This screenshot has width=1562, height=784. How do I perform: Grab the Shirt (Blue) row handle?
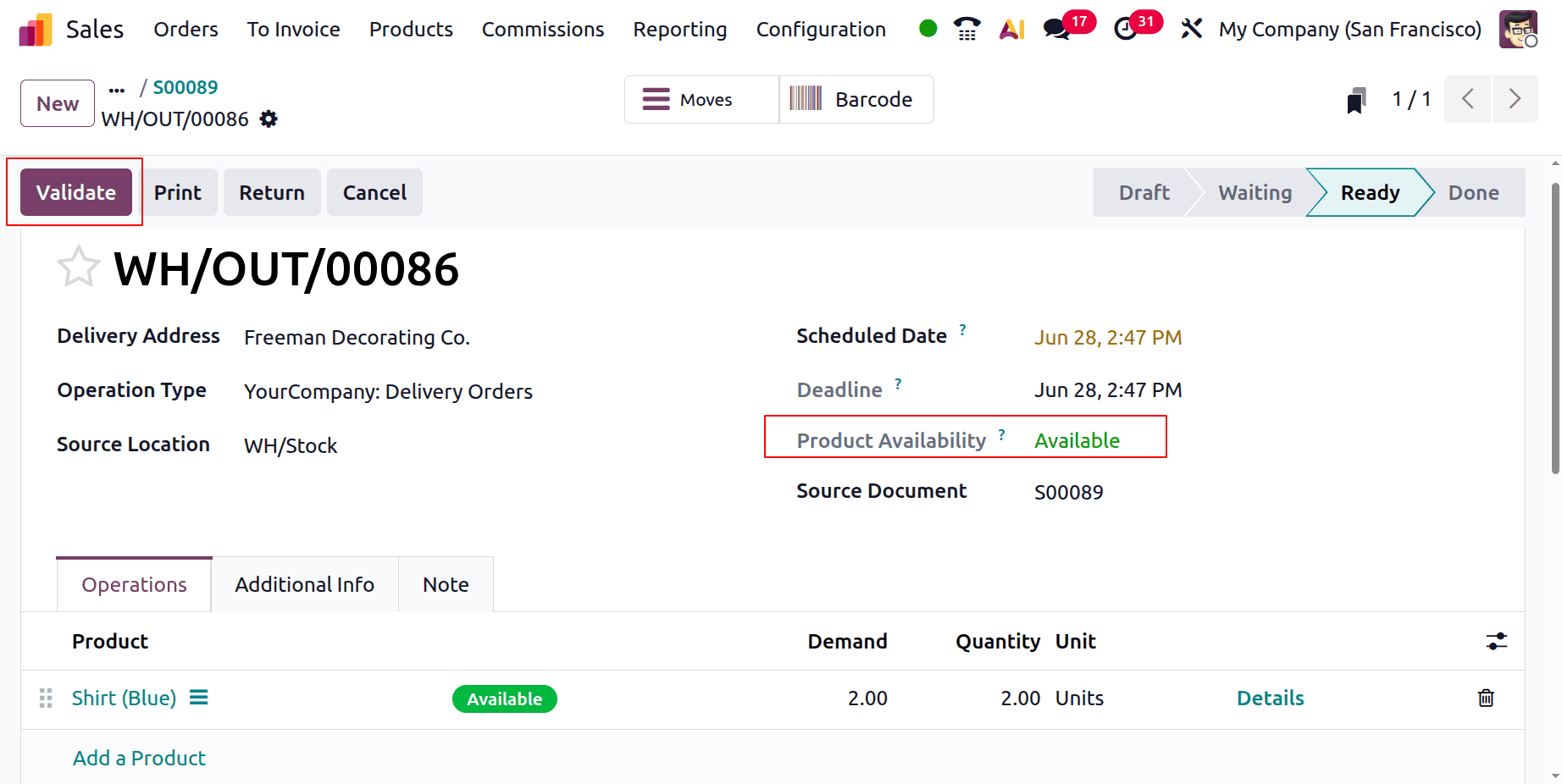pyautogui.click(x=46, y=698)
